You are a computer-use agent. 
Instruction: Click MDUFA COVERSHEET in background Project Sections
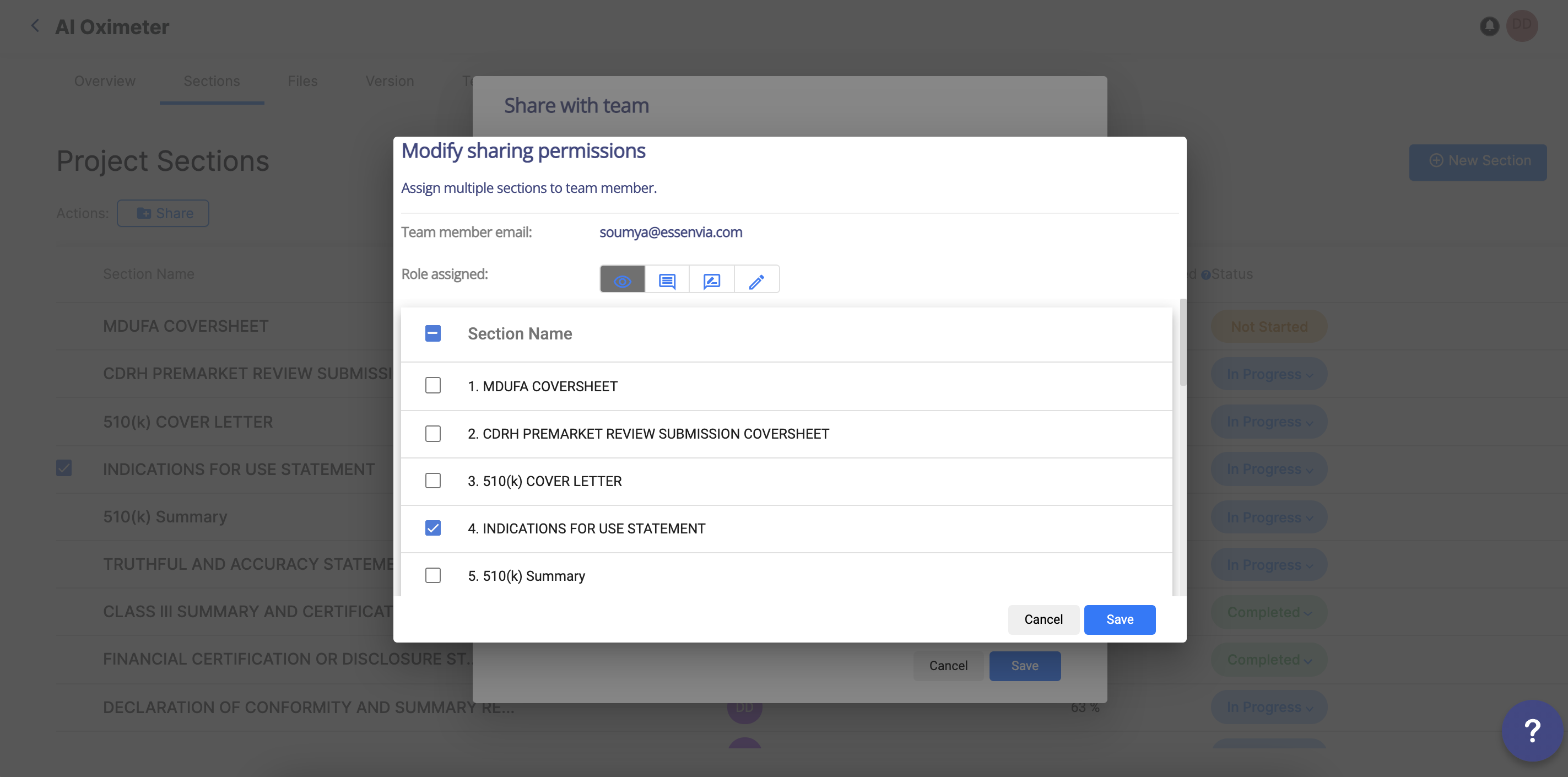[x=186, y=326]
